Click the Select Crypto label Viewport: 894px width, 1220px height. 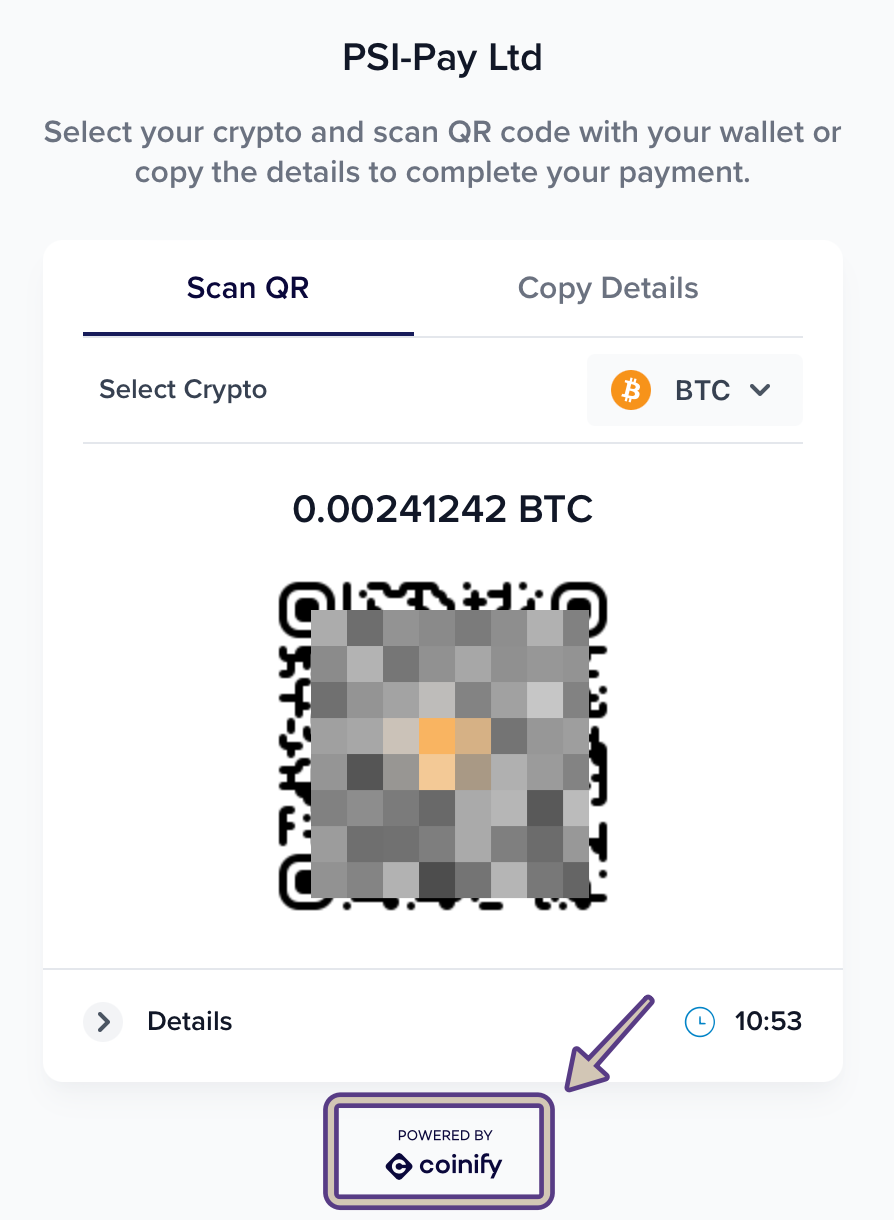pos(183,390)
